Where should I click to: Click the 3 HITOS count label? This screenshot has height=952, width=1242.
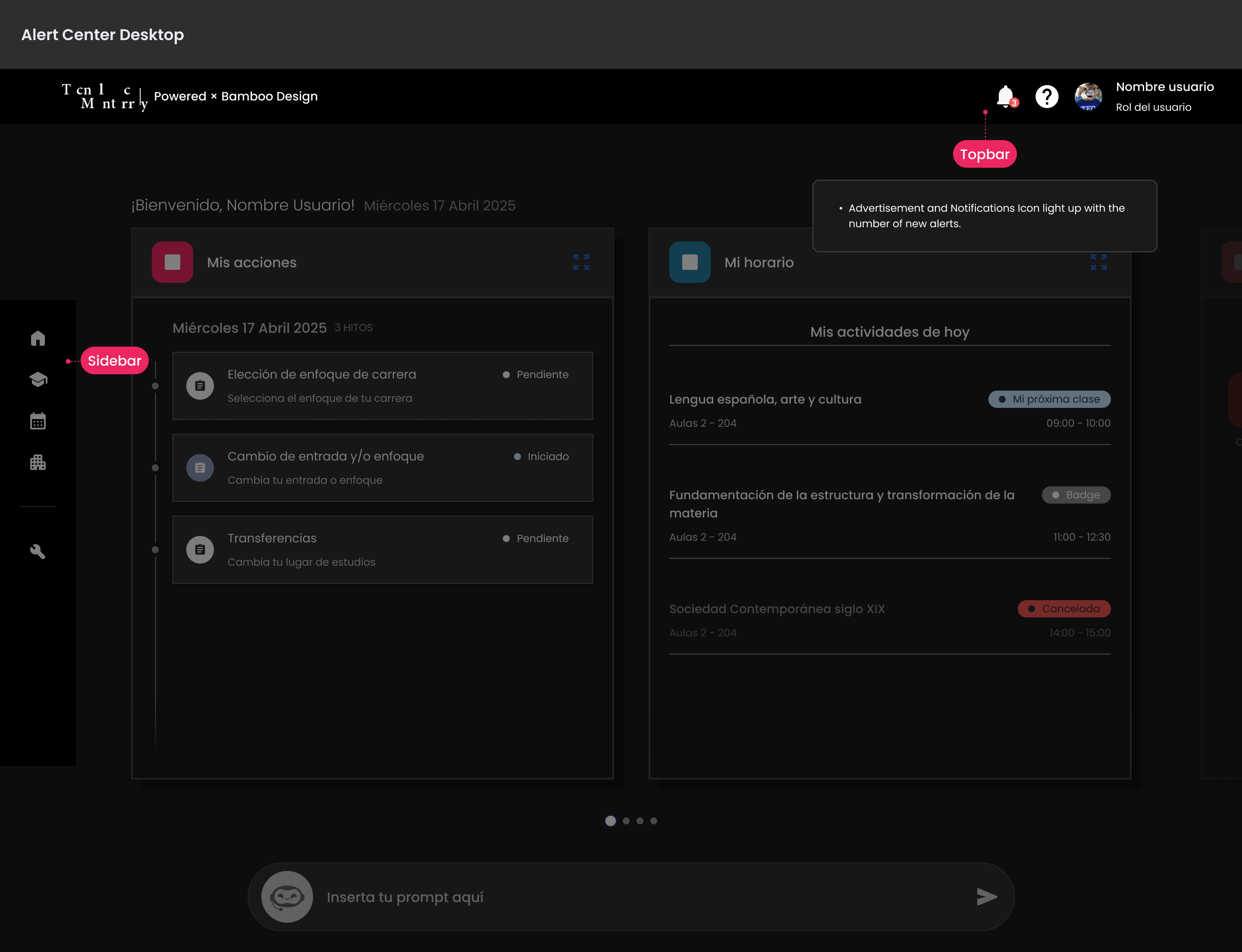click(354, 328)
